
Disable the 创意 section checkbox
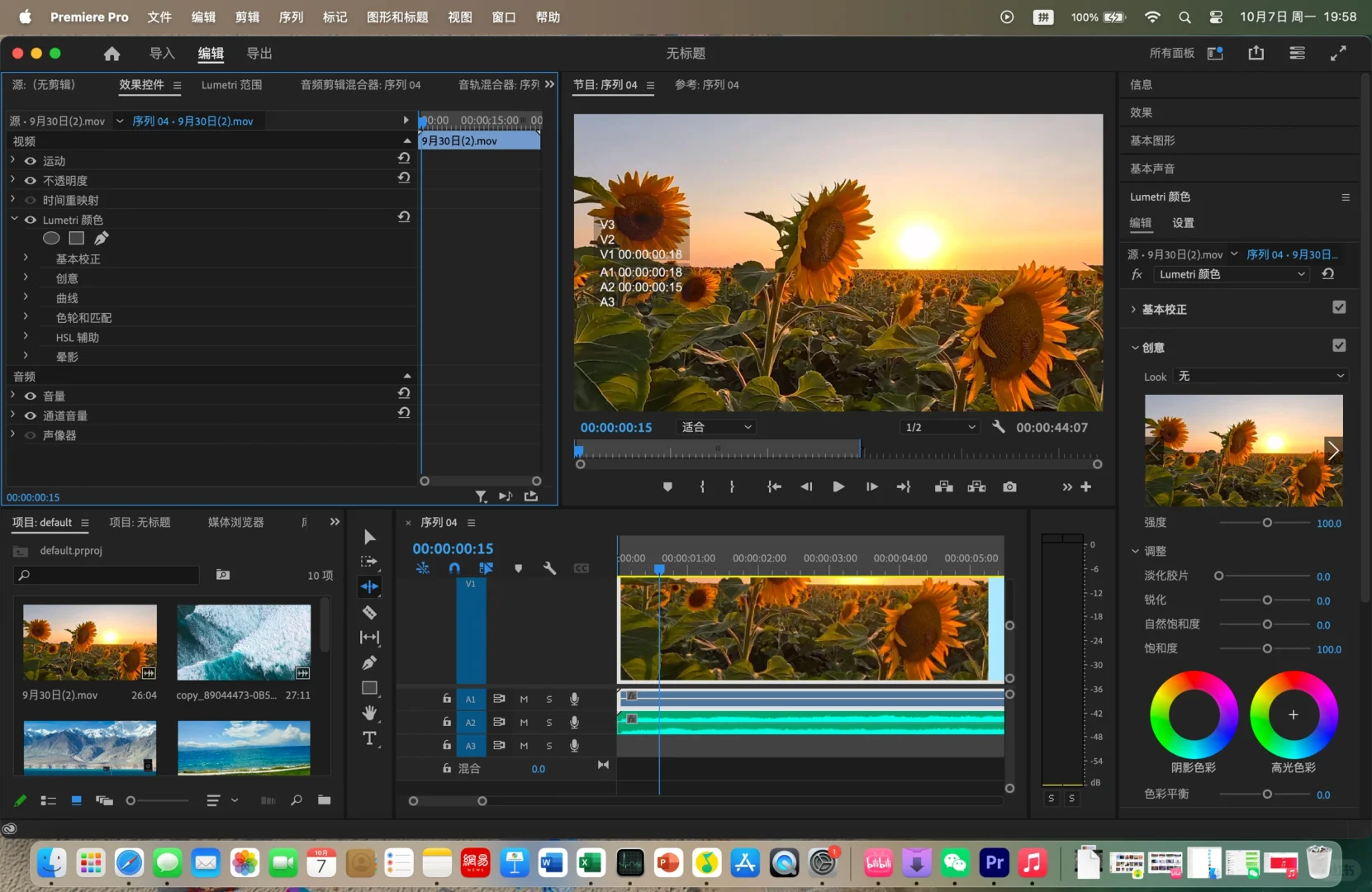[1339, 345]
